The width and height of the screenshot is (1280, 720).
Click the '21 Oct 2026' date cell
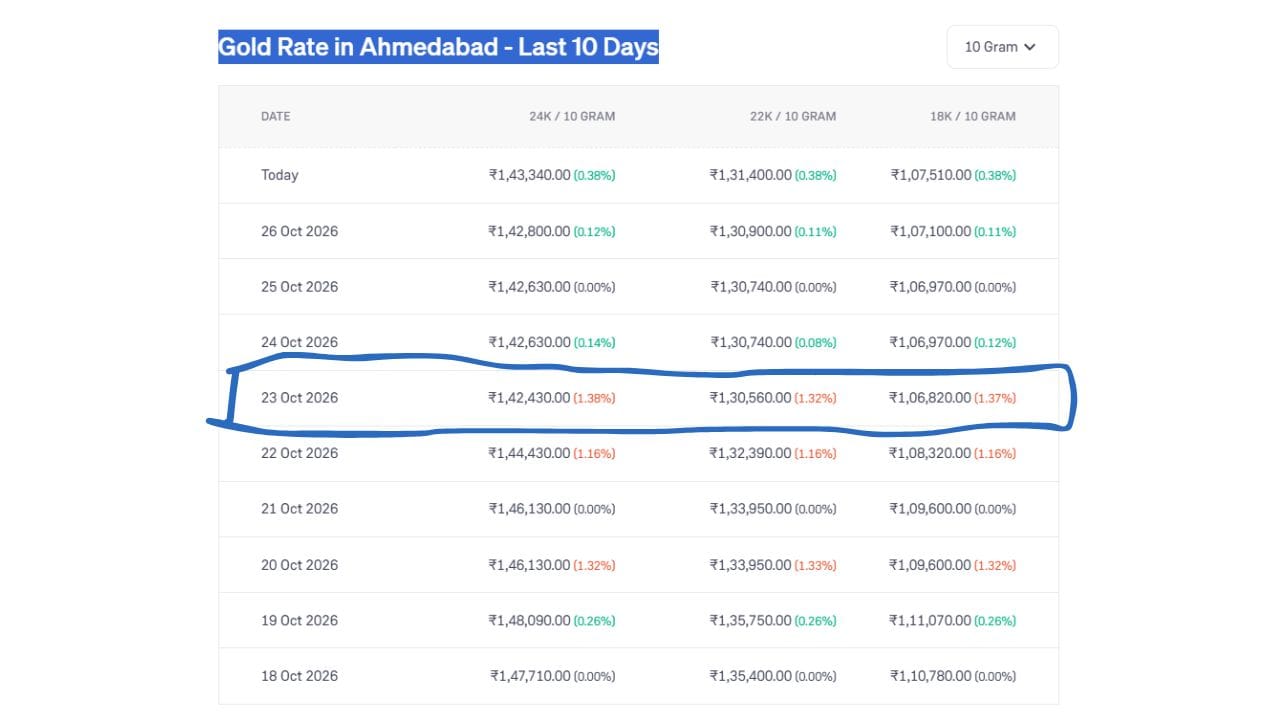(300, 509)
